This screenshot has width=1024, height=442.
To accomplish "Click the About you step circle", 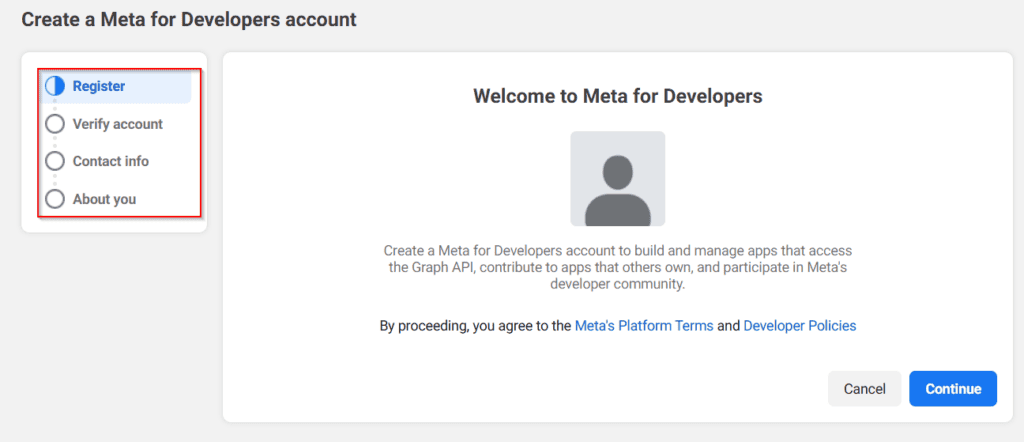I will pyautogui.click(x=55, y=199).
